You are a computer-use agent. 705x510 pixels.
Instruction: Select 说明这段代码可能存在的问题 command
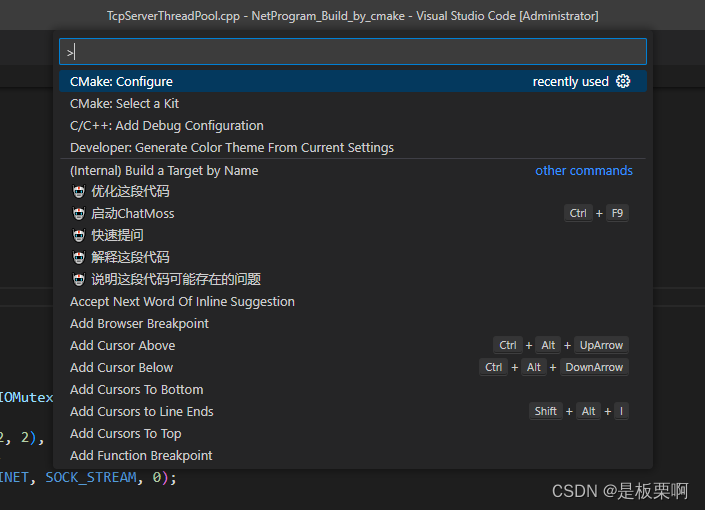(353, 279)
